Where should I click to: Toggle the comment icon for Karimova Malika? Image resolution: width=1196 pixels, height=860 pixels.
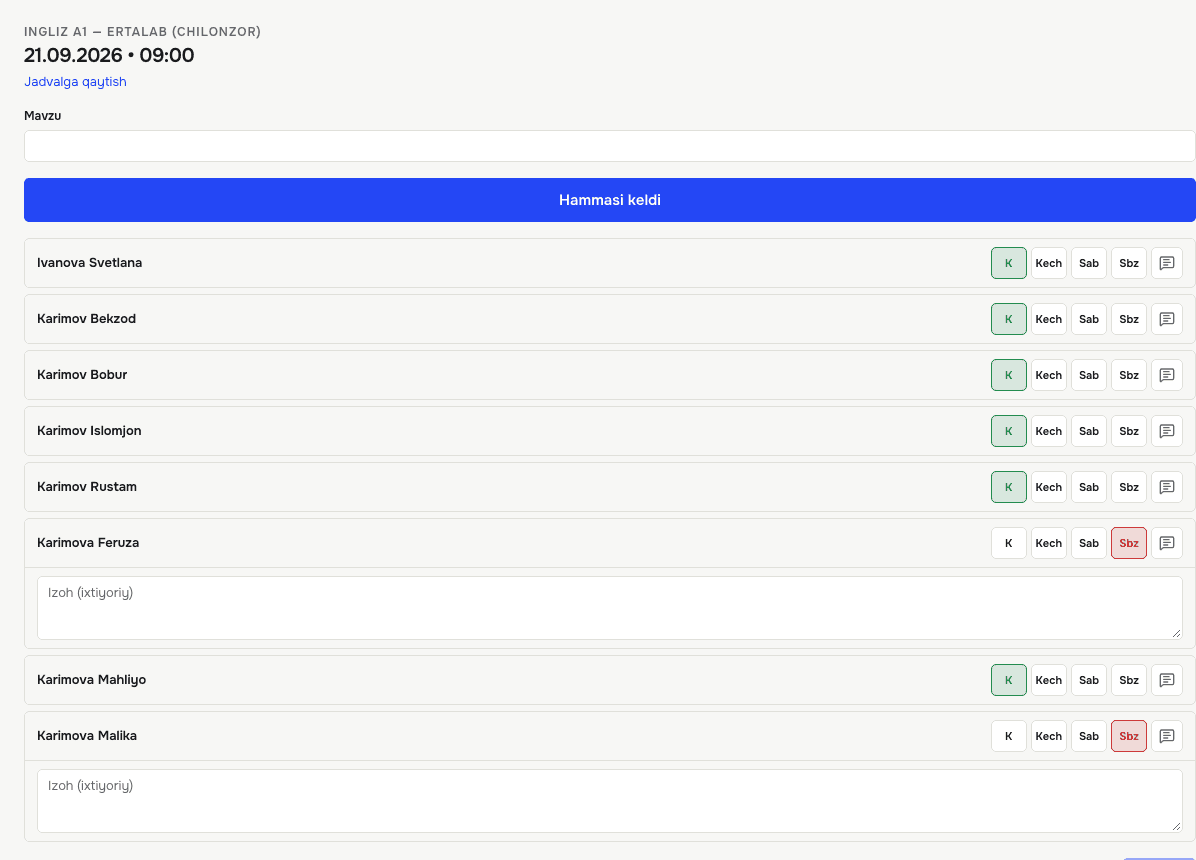click(1166, 736)
